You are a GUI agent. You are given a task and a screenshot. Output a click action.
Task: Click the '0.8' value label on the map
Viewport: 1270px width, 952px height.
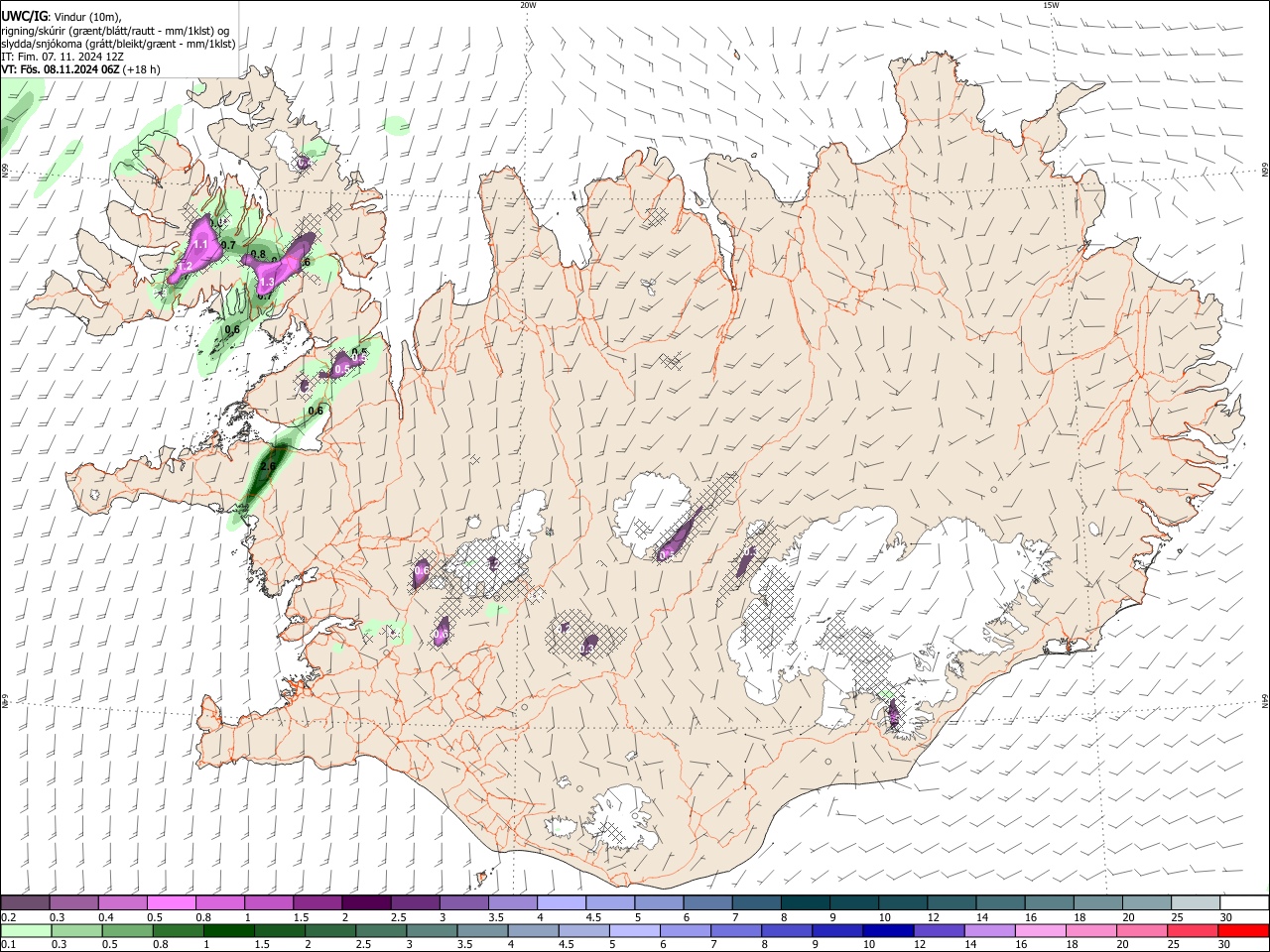258,254
